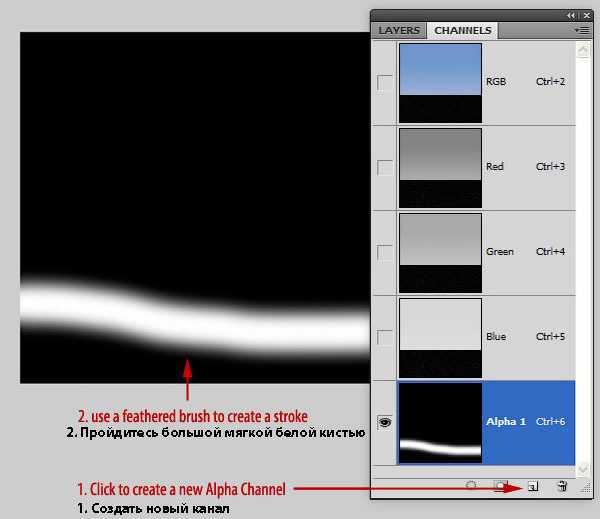This screenshot has width=600, height=519.
Task: Click the Ctrl+3 shortcut label
Action: point(550,166)
